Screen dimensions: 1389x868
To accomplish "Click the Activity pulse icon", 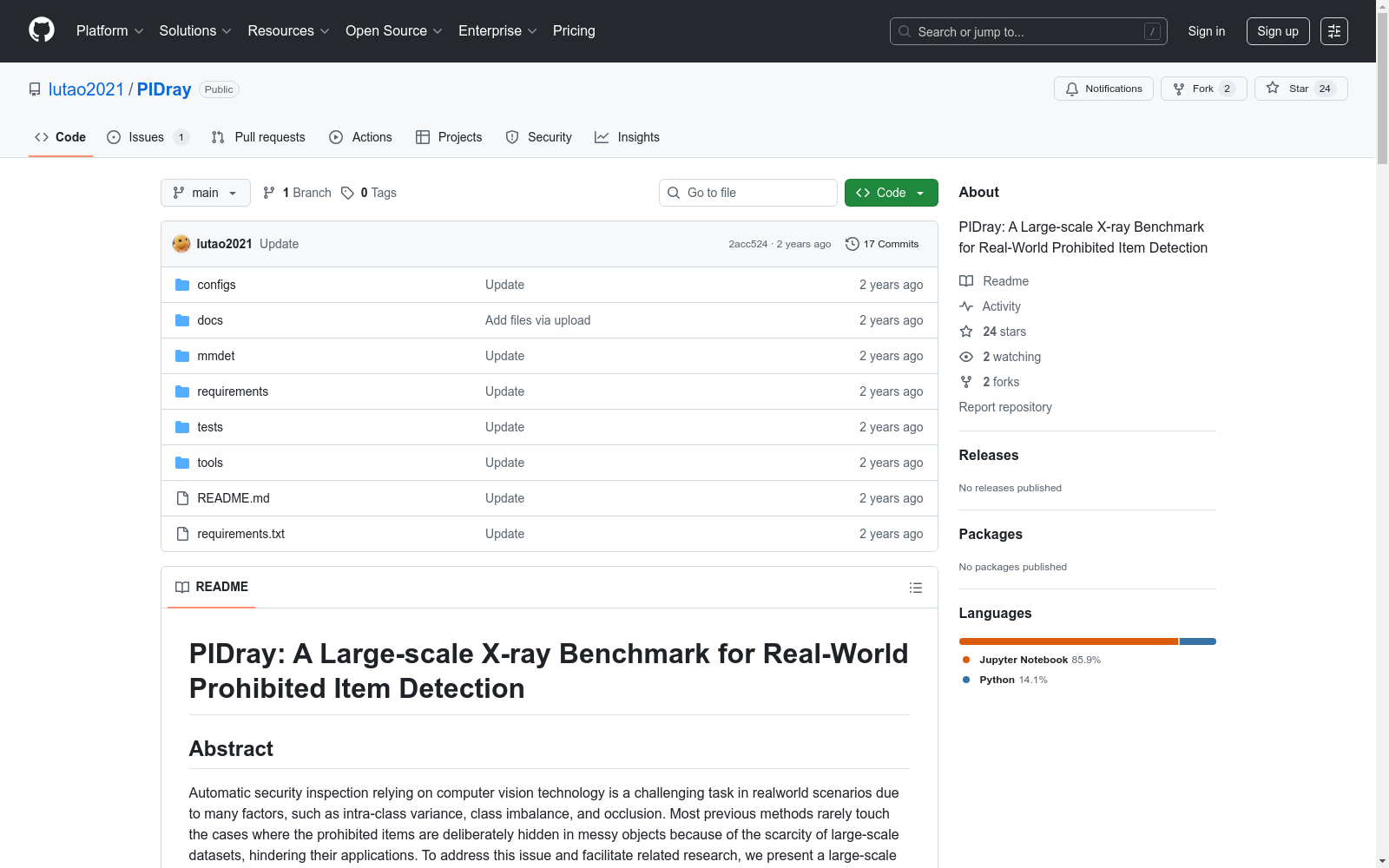I will 966,306.
